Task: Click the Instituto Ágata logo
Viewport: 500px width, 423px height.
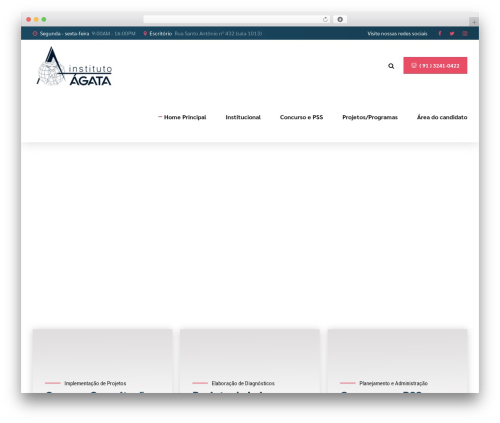Action: [74, 66]
